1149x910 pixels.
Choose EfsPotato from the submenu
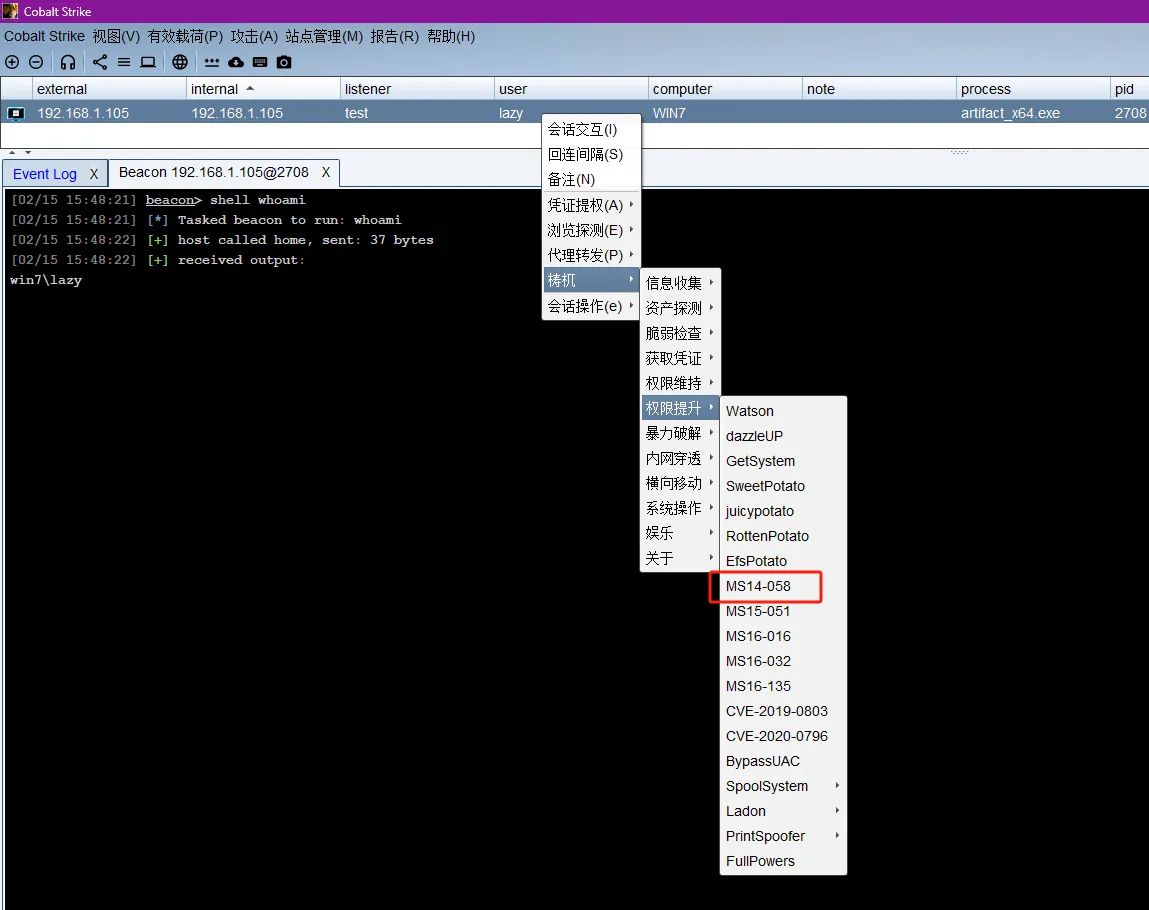[783, 561]
